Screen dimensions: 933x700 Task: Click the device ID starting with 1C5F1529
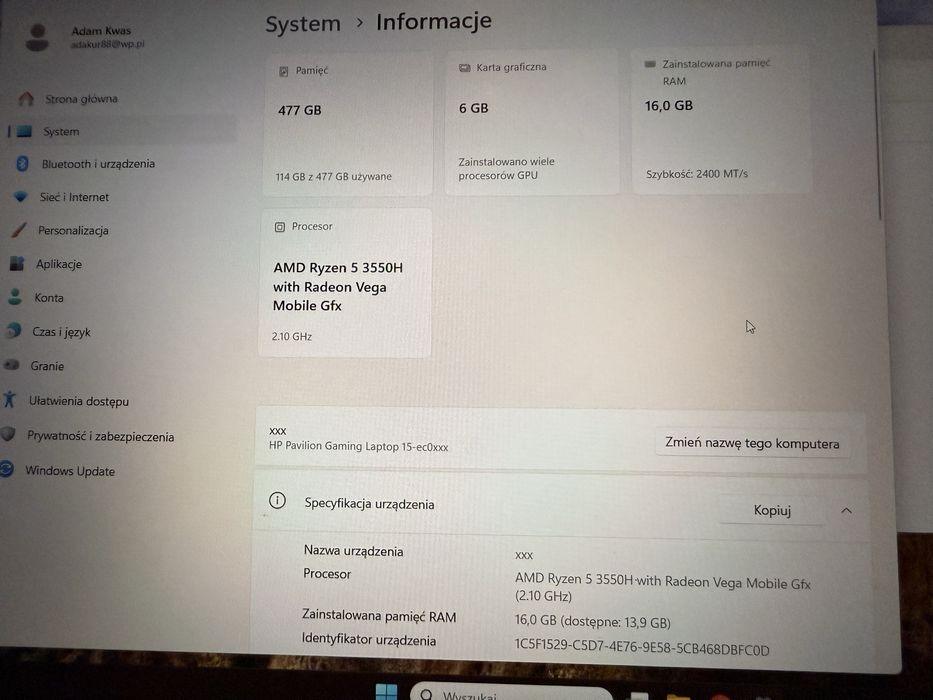tap(642, 648)
